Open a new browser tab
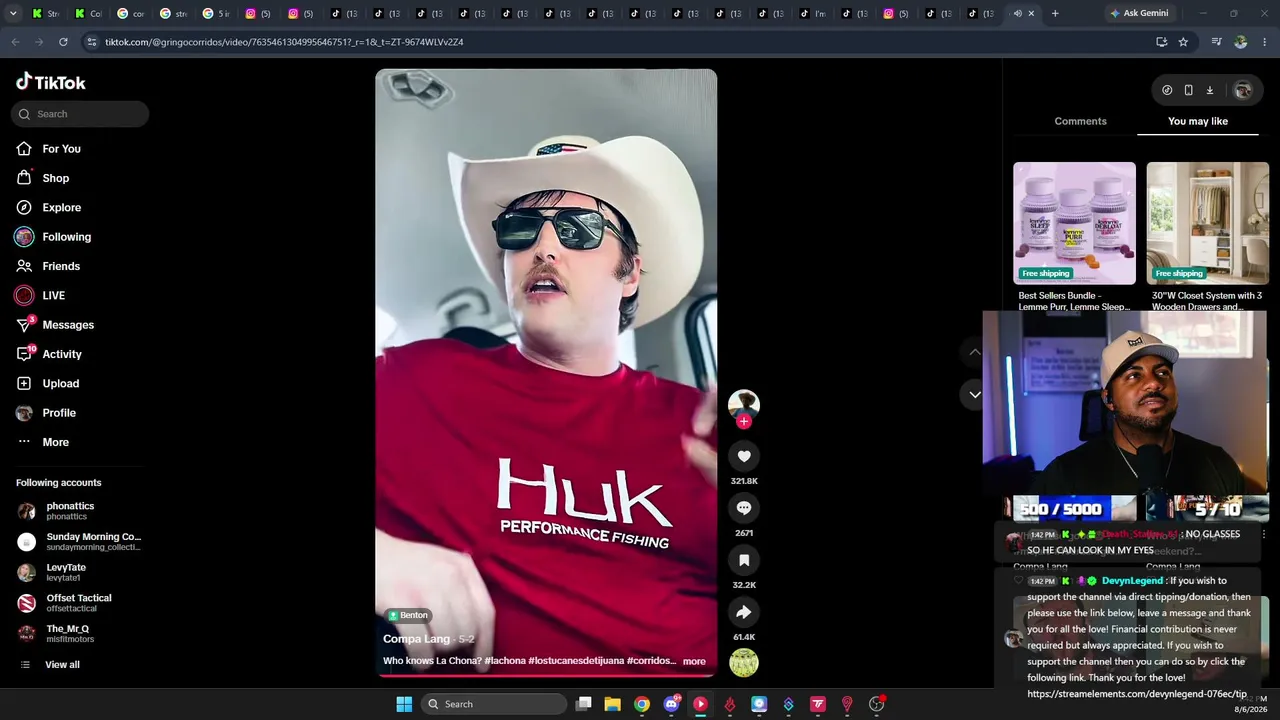Viewport: 1280px width, 720px height. (x=1055, y=13)
